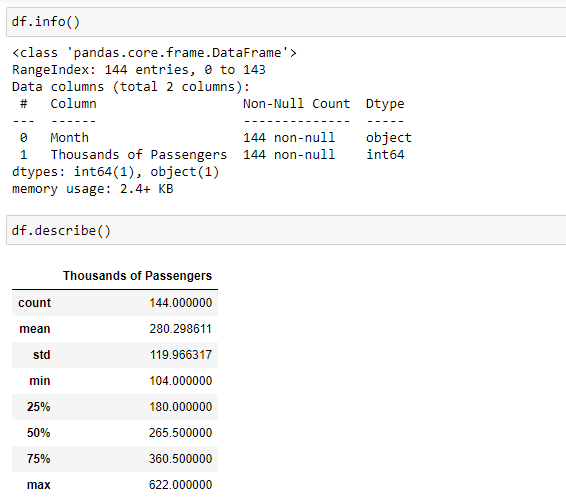
Task: Click the 75% row label
Action: pyautogui.click(x=39, y=459)
